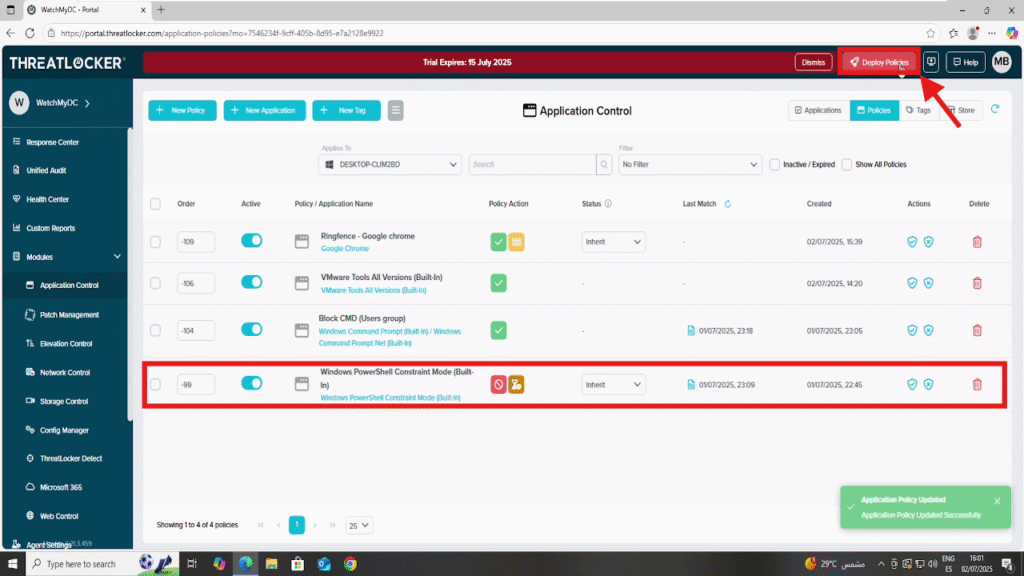Click second shield action icon for Ringfence row
The height and width of the screenshot is (576, 1024).
click(928, 242)
